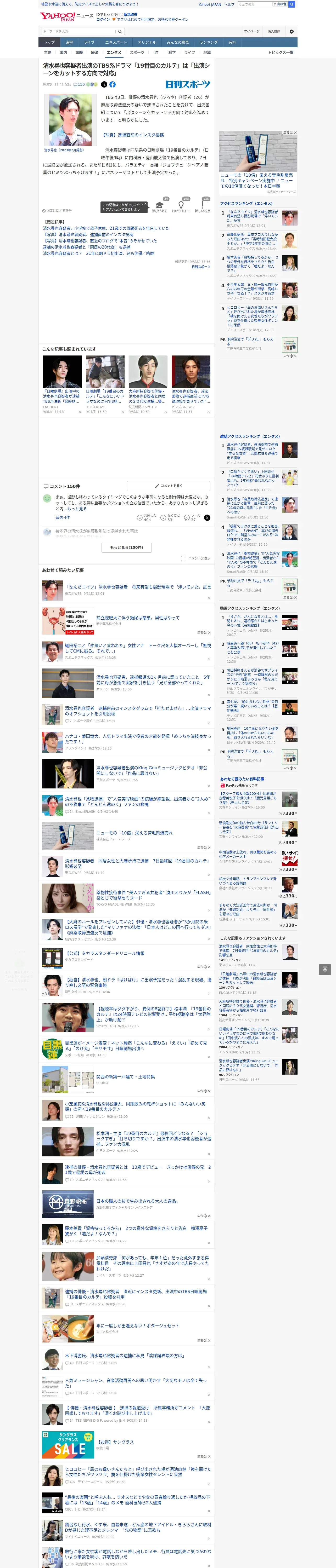Click the keyword search magnifier icon
Screen dimensions: 336x1568
pos(120,31)
